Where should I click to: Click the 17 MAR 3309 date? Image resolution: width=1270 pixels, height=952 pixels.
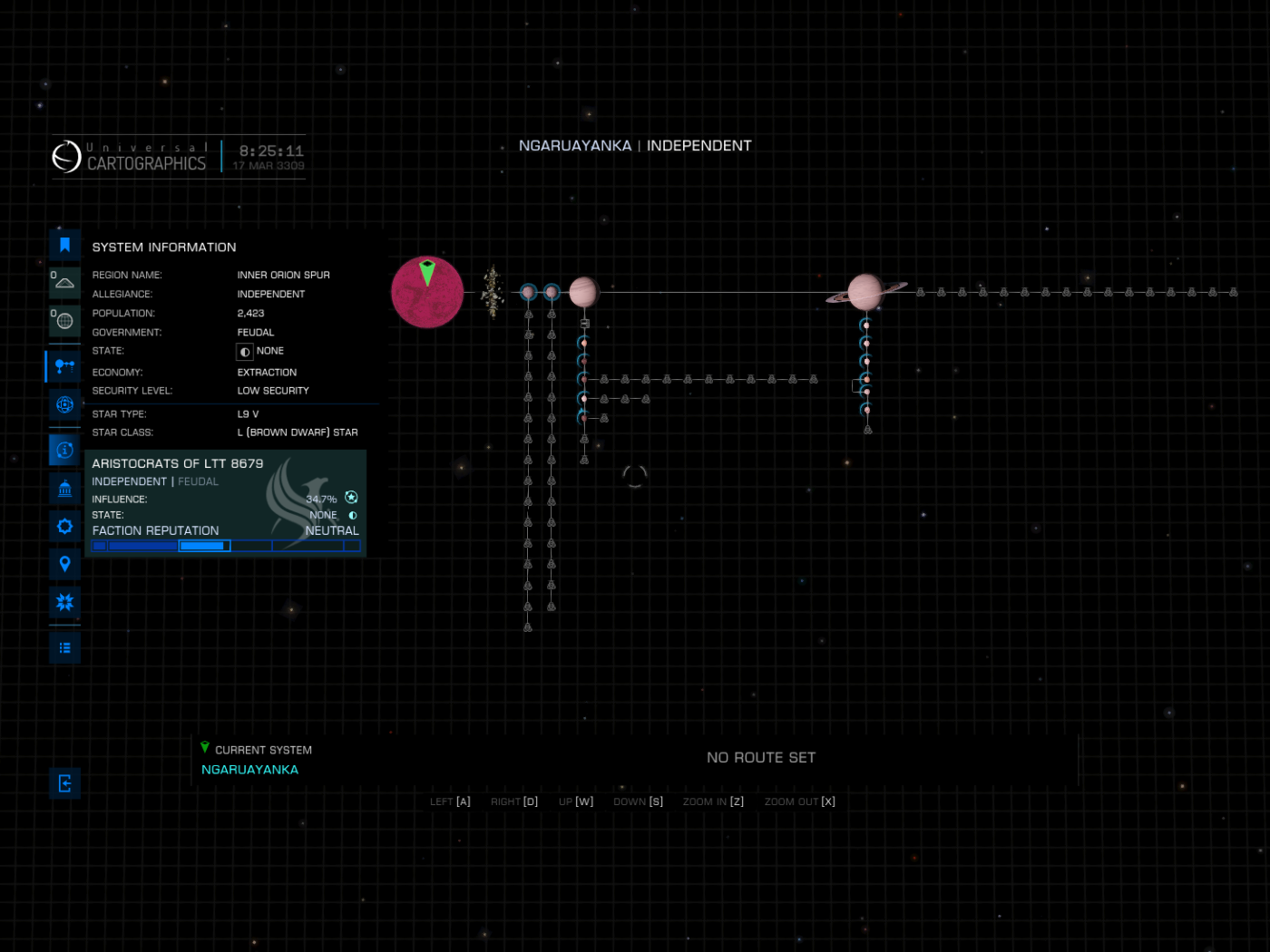[269, 166]
